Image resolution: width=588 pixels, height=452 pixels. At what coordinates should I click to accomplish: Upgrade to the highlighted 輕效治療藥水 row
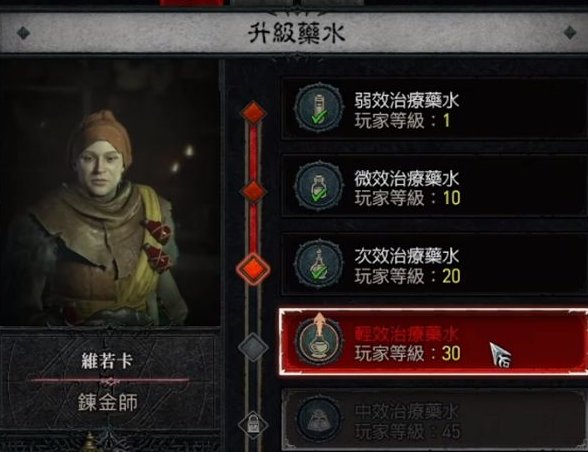434,342
